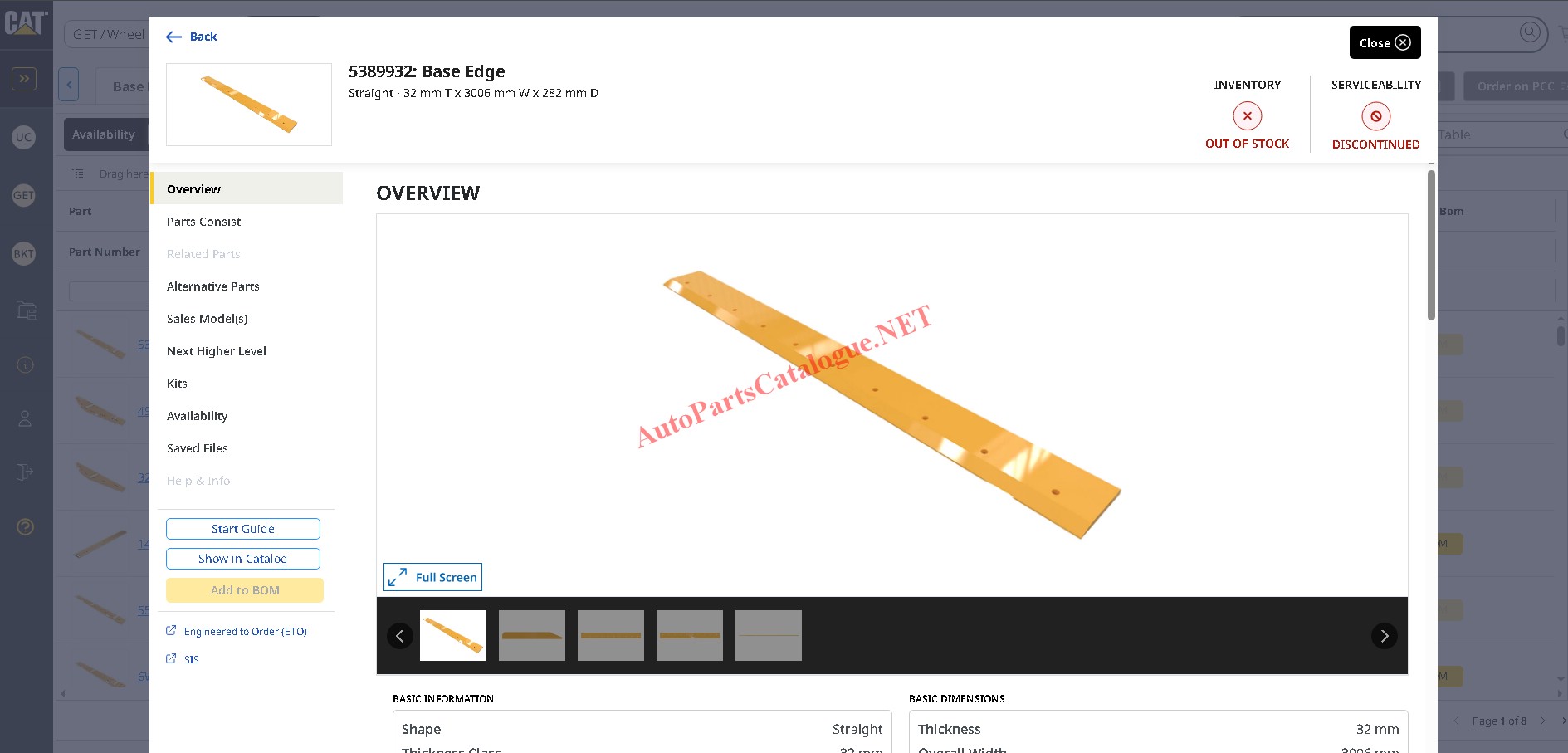
Task: Click the Discontinued serviceability icon
Action: tap(1375, 116)
